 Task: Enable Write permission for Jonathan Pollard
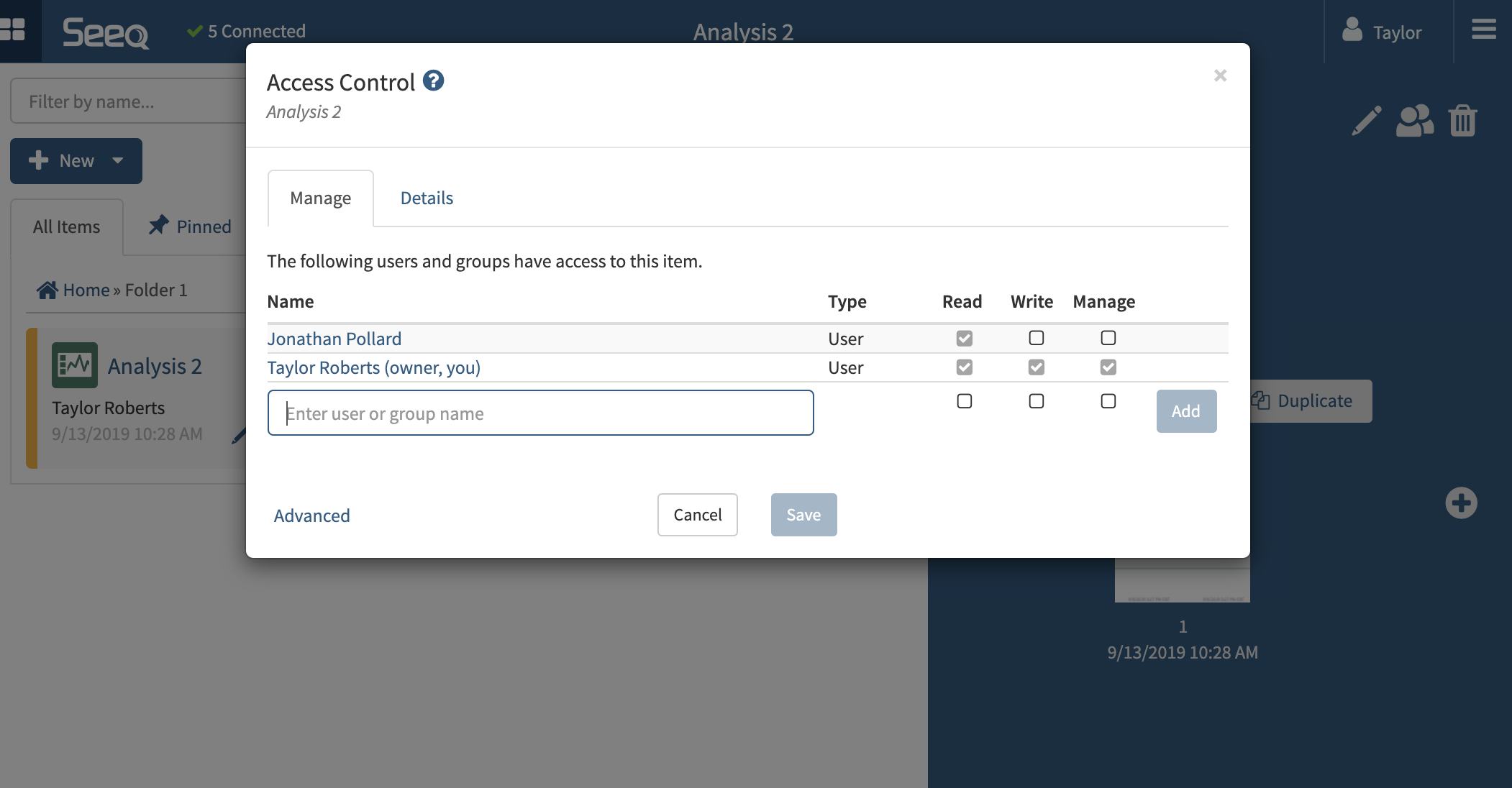point(1036,338)
